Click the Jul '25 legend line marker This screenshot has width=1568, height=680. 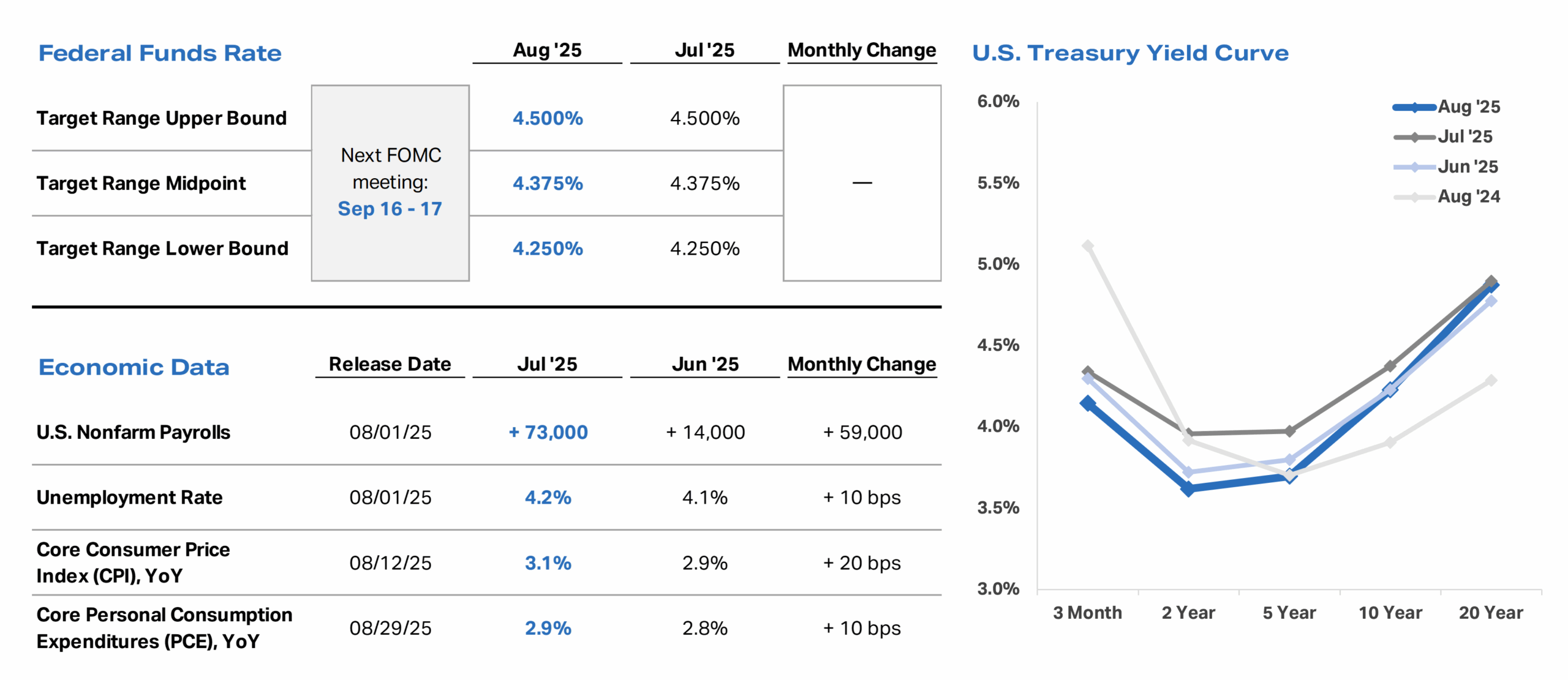(x=1414, y=137)
